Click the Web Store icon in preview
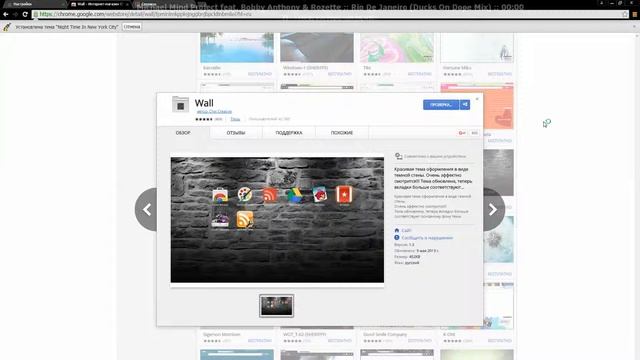This screenshot has width=640, height=360. coord(220,196)
